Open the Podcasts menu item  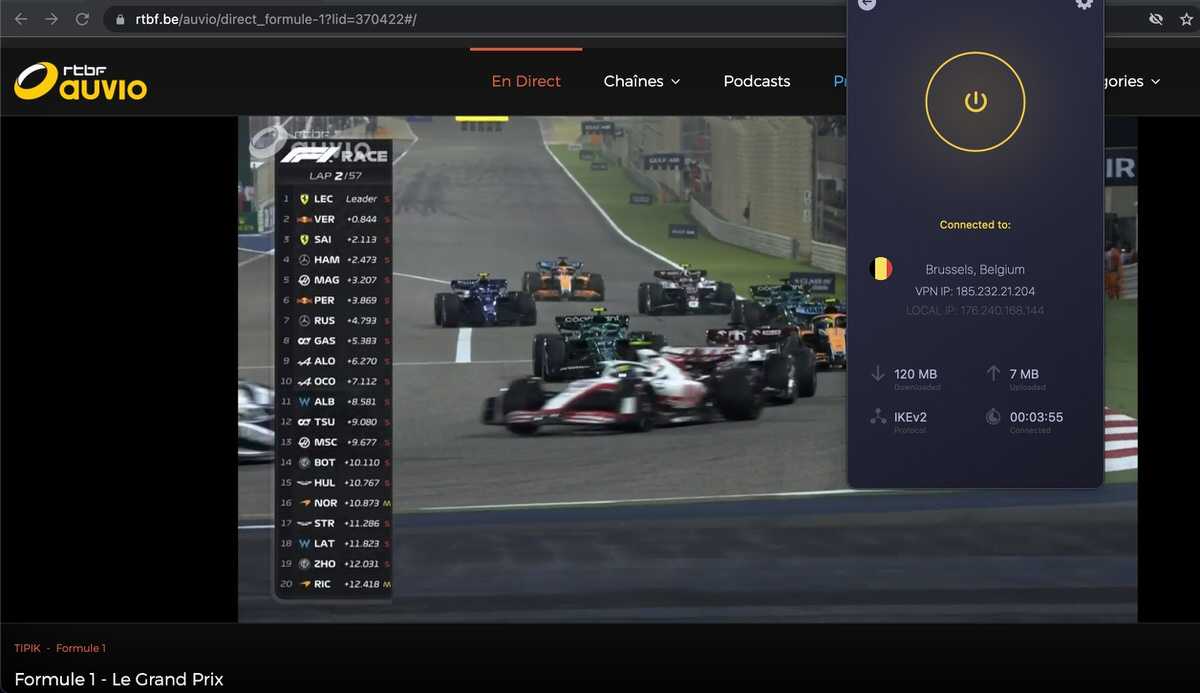pyautogui.click(x=757, y=81)
